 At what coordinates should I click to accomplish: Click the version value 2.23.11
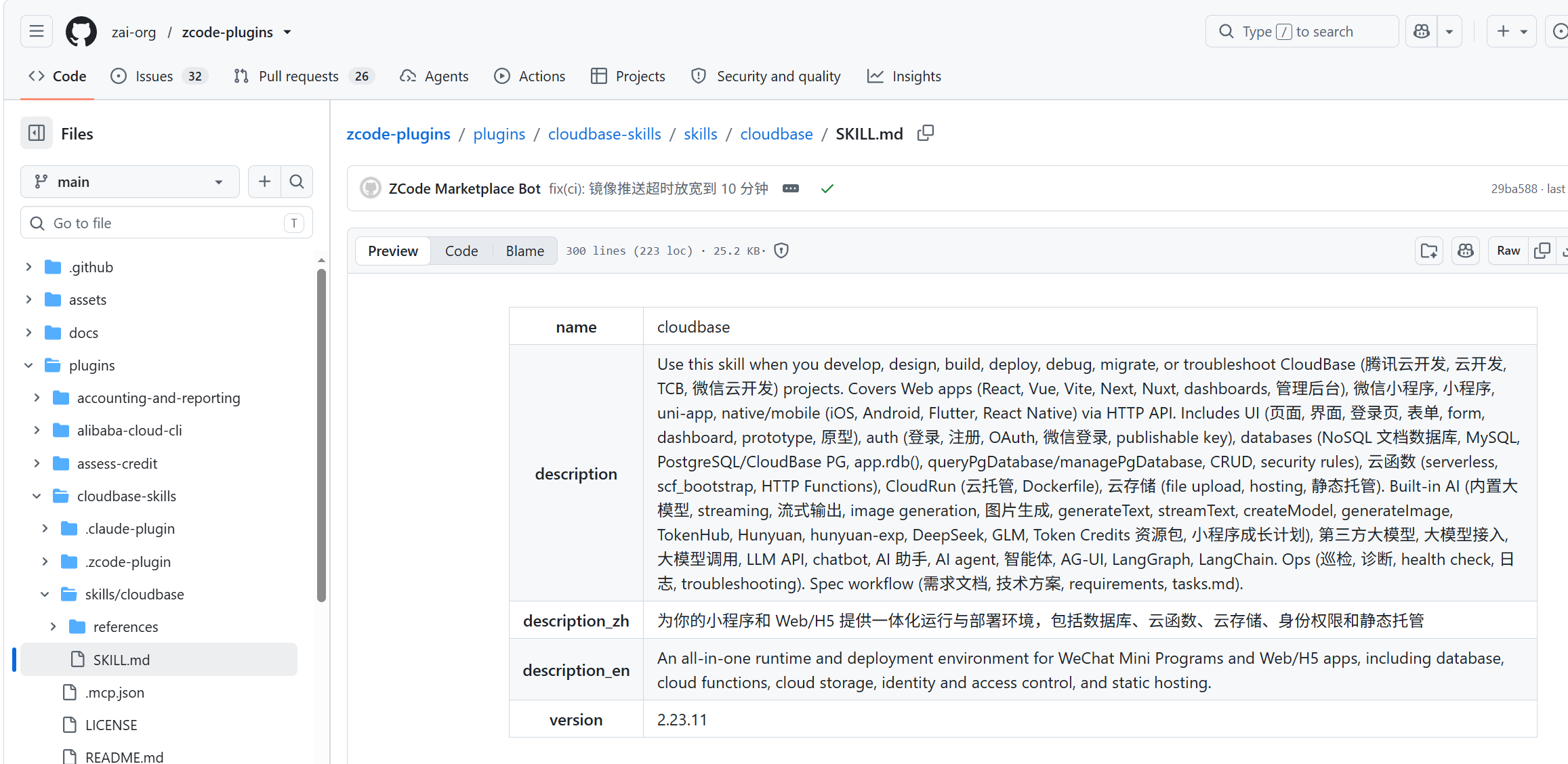pos(682,719)
